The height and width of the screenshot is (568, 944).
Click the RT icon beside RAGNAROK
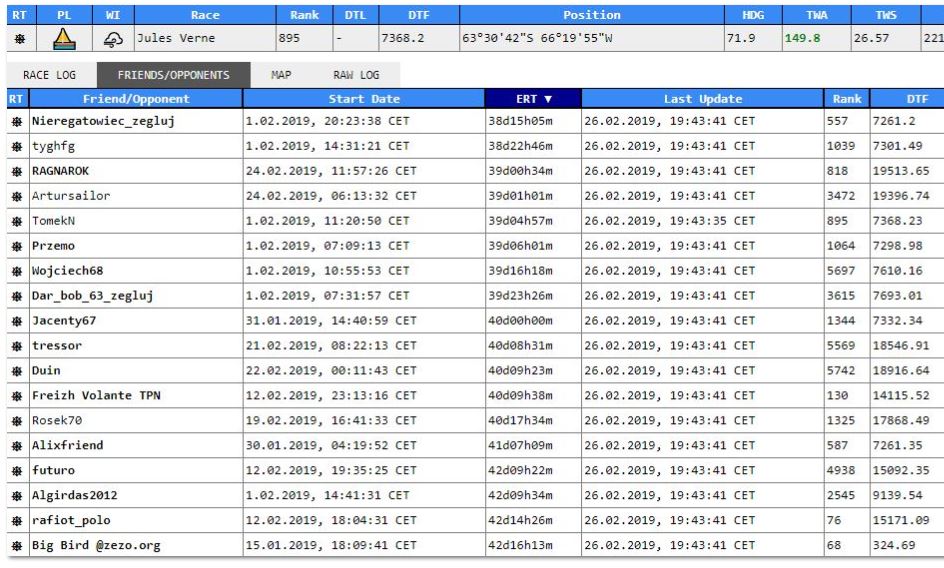coord(16,171)
